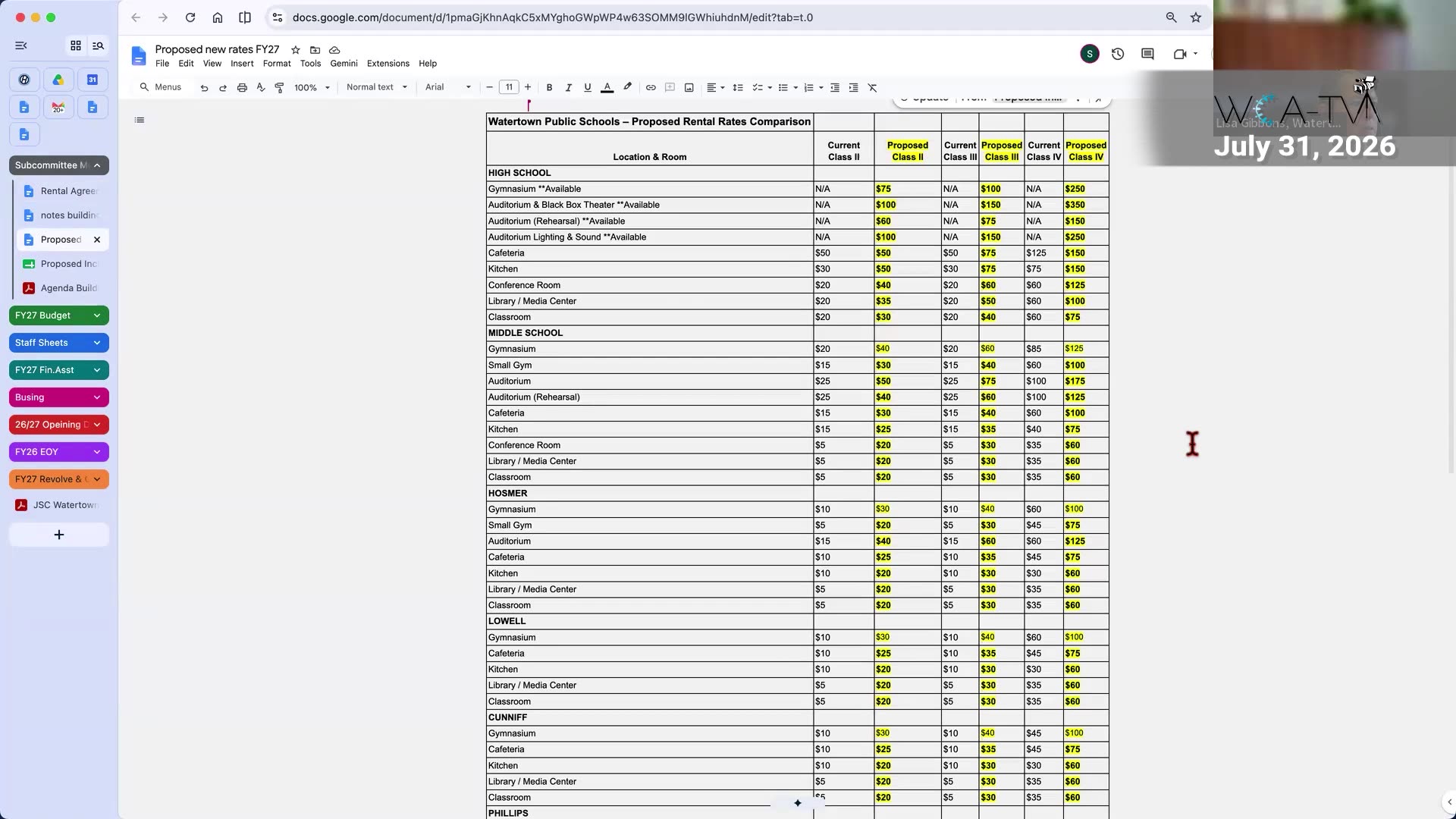This screenshot has height=819, width=1456.
Task: Expand the Staff Sheets group
Action: pos(97,343)
